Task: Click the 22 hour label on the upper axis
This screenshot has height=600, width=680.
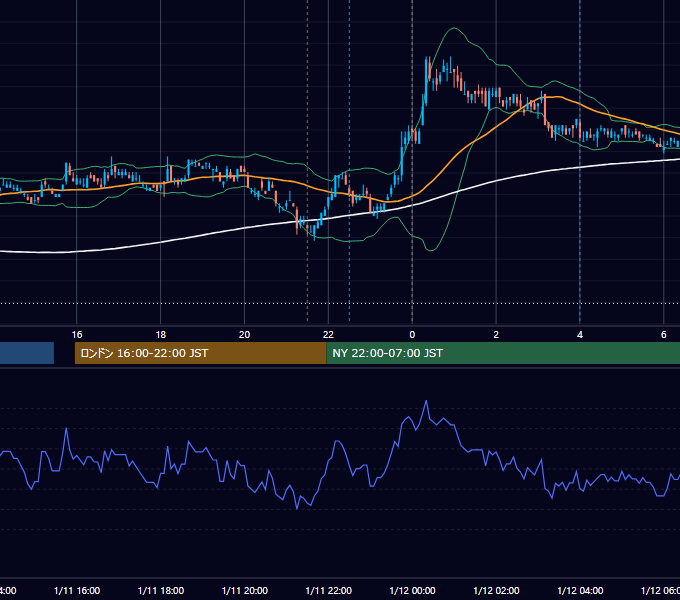Action: 328,335
